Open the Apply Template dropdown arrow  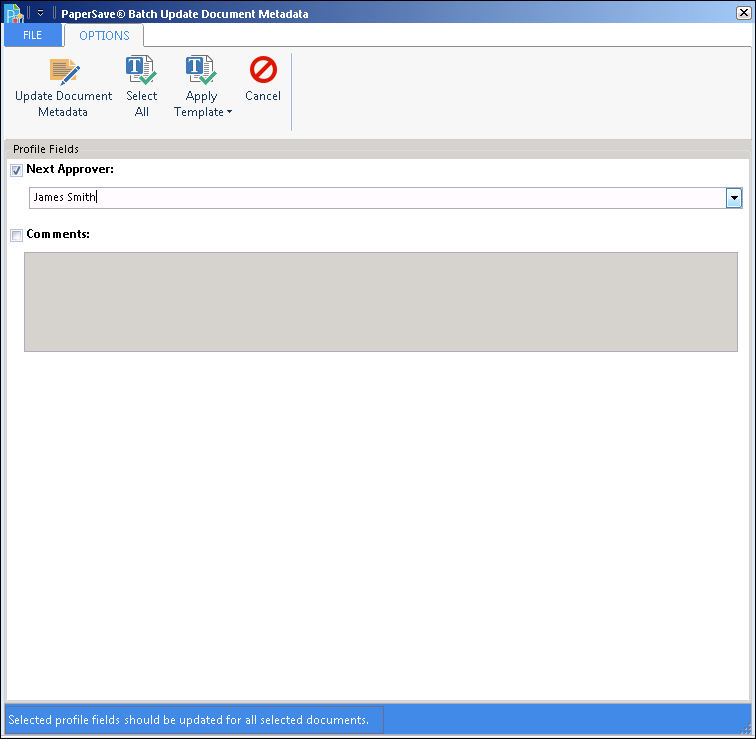(229, 112)
